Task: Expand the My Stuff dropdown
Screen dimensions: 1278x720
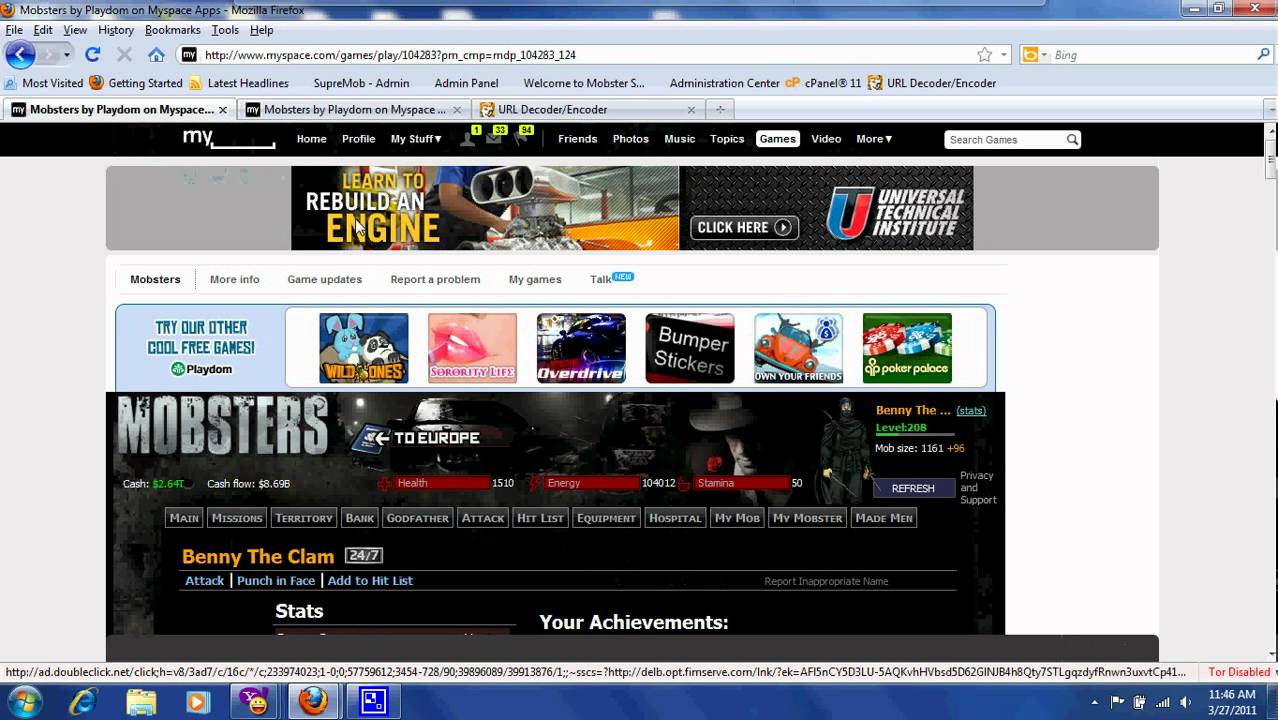Action: [416, 139]
